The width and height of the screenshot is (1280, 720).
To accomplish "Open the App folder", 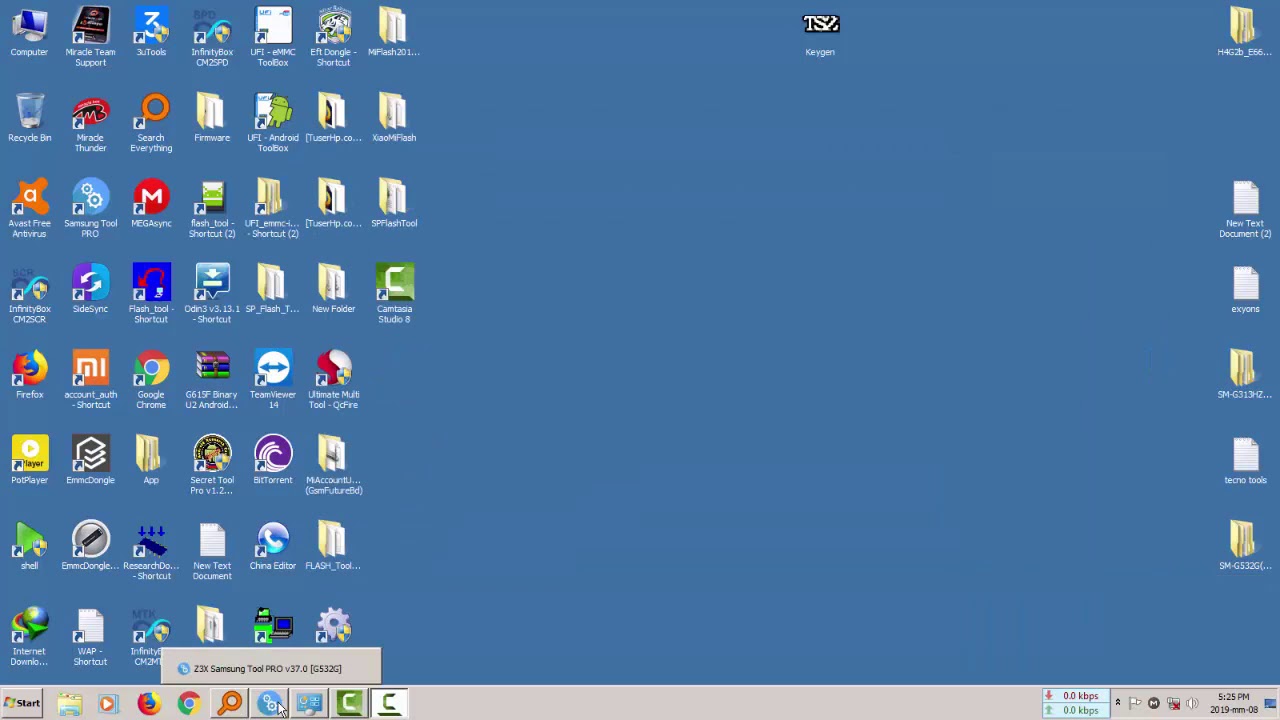I will tap(151, 460).
